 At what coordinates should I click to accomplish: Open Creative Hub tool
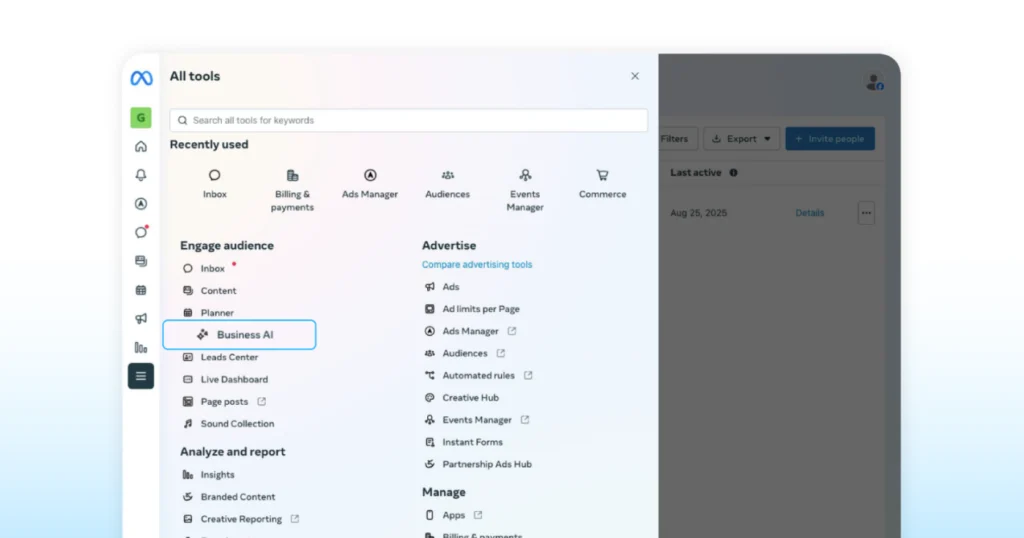tap(470, 398)
